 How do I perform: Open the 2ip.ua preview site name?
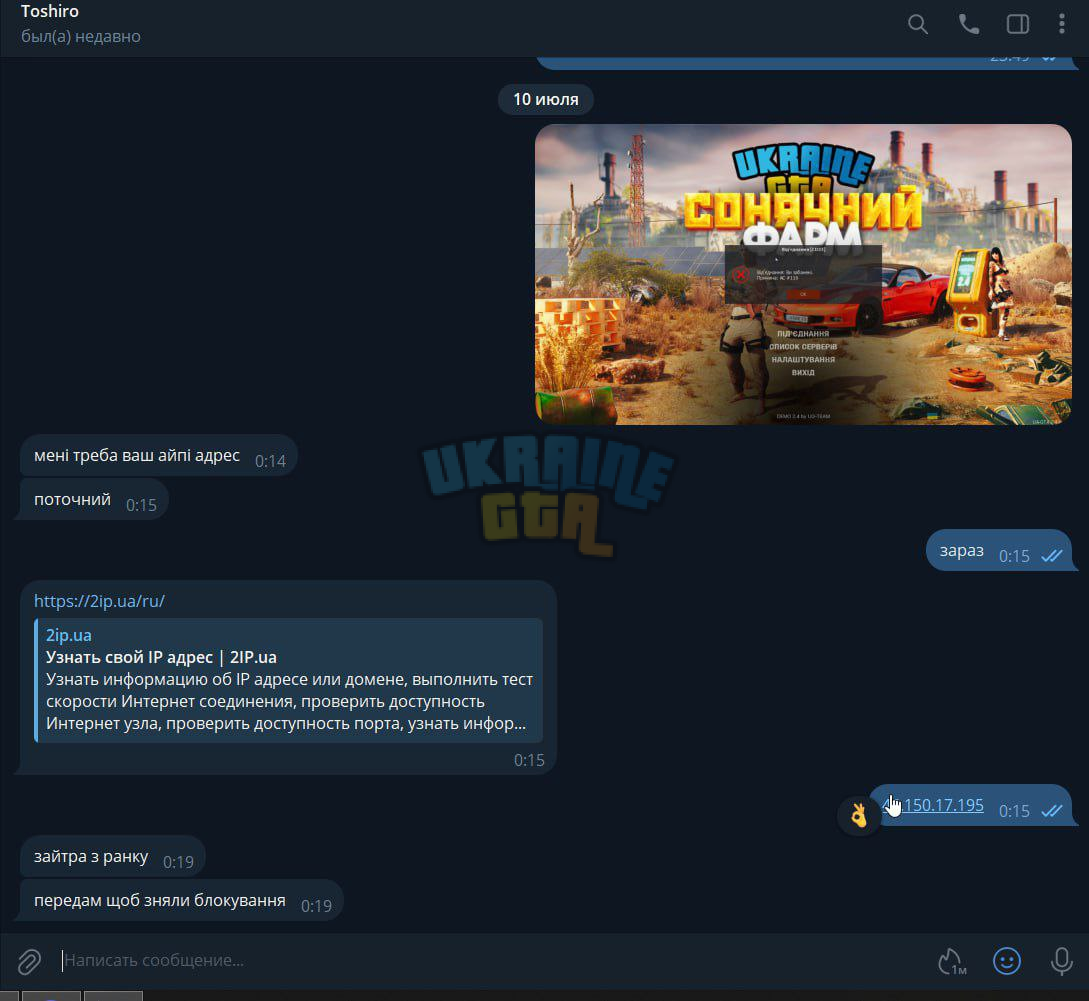(69, 635)
